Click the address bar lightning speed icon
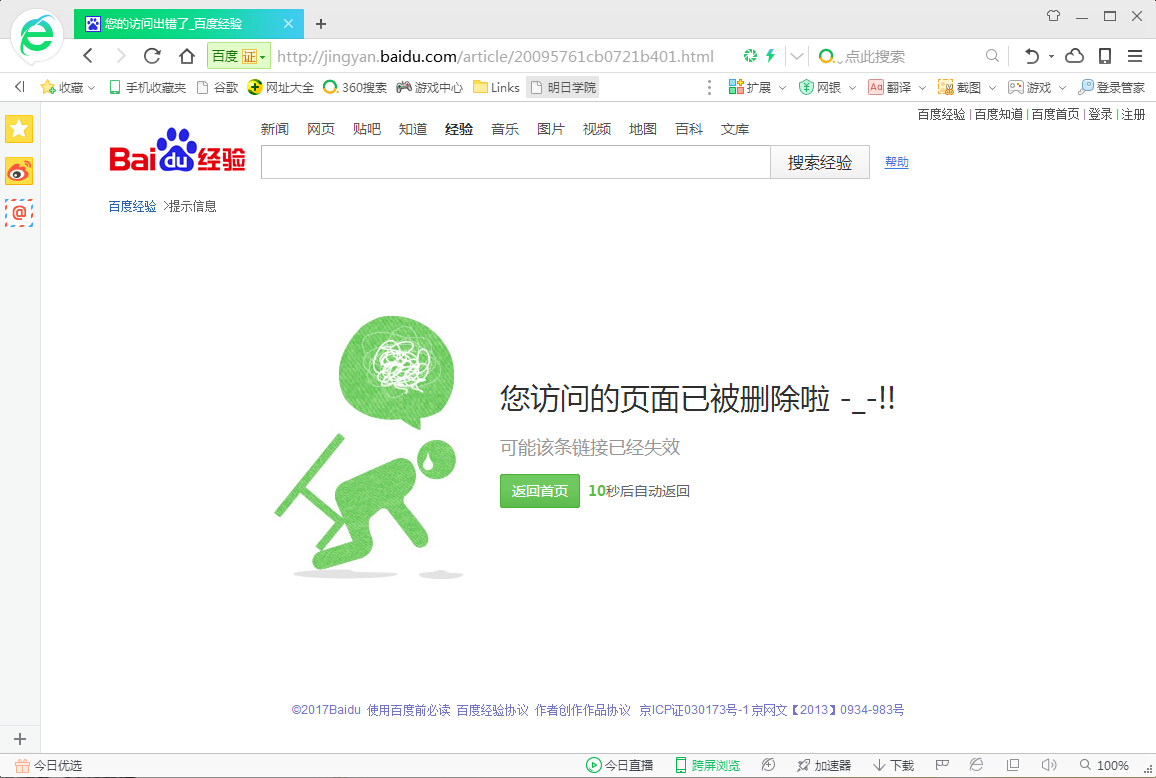1156x778 pixels. (771, 56)
